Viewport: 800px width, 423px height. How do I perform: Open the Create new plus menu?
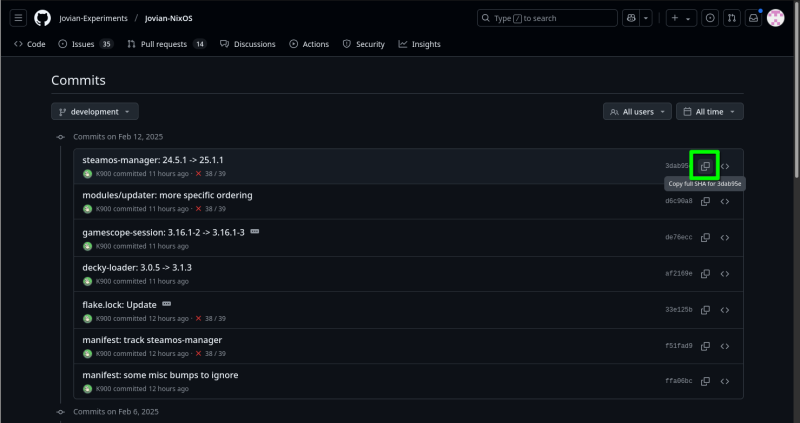(681, 18)
